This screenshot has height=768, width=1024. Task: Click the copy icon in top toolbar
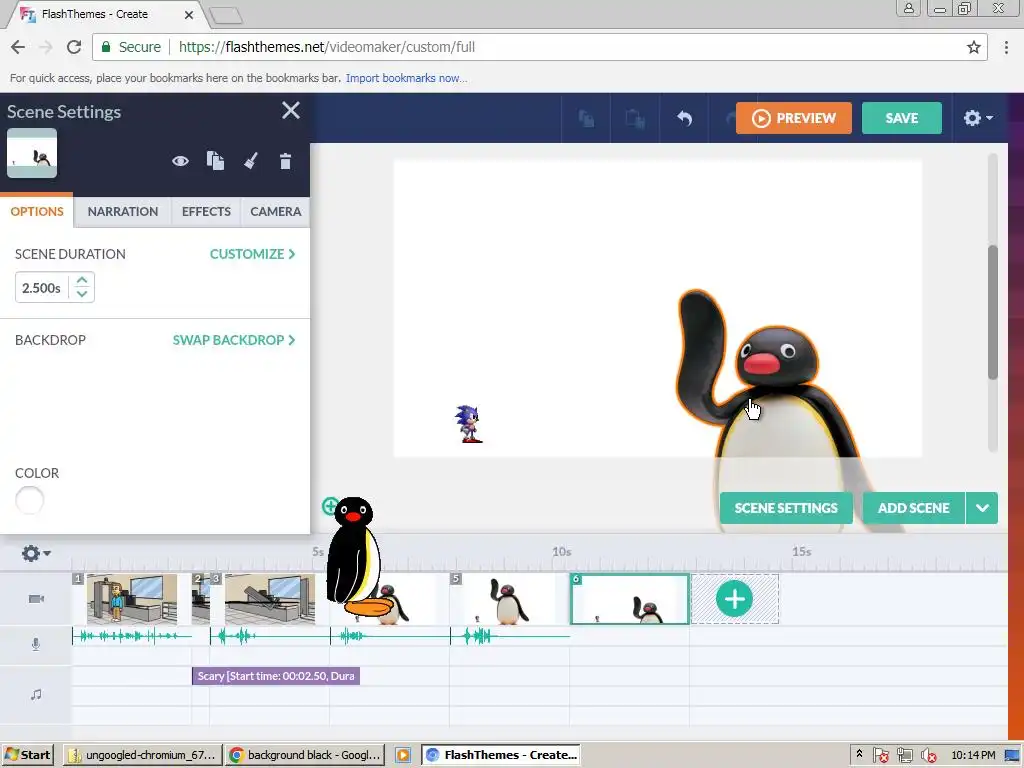click(586, 118)
